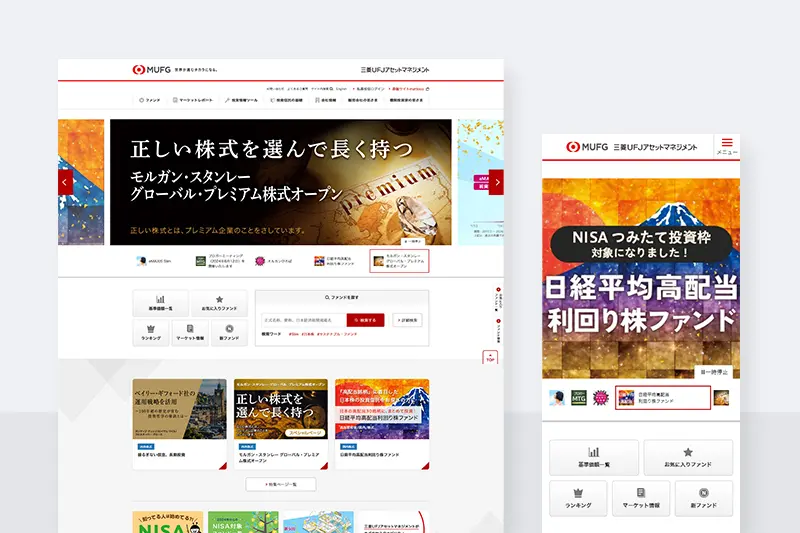Open the mobile 基準価額一覧 tile
The height and width of the screenshot is (533, 800).
pos(594,458)
